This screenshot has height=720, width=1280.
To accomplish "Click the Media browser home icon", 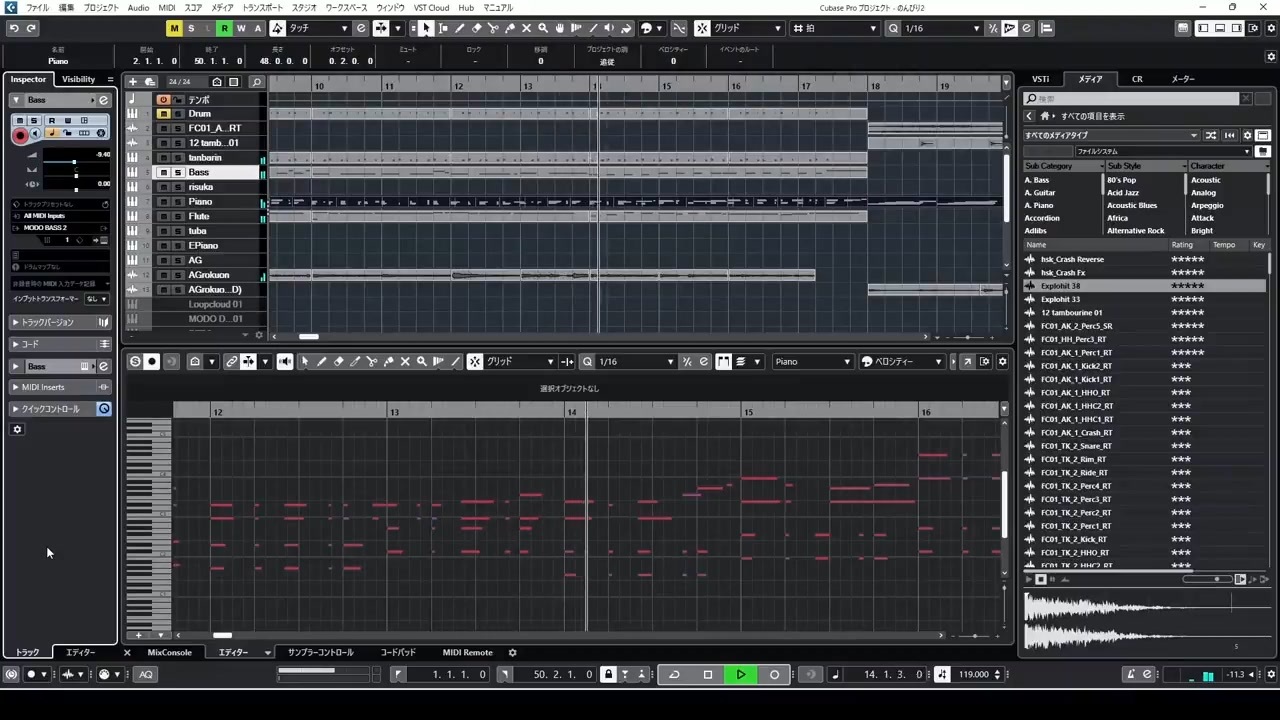I will [x=1044, y=116].
